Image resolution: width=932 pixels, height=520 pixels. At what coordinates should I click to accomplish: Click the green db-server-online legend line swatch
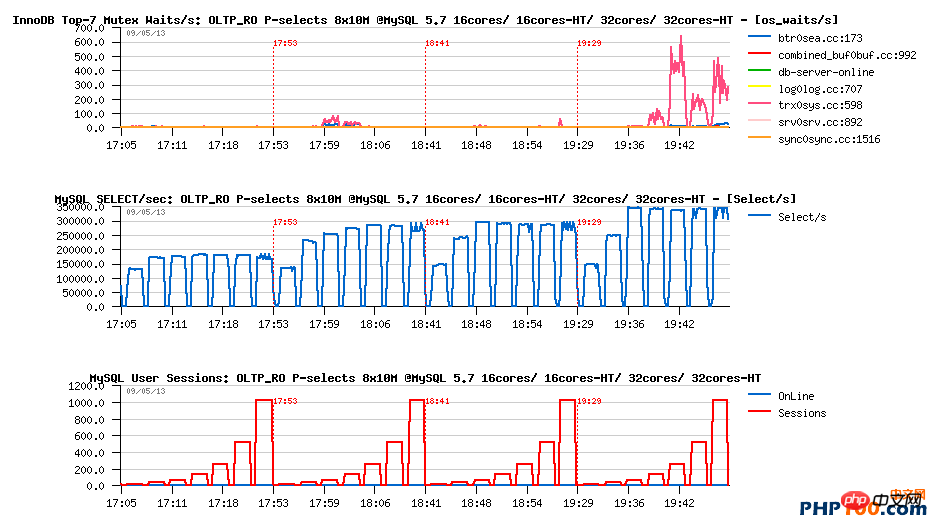(x=759, y=71)
